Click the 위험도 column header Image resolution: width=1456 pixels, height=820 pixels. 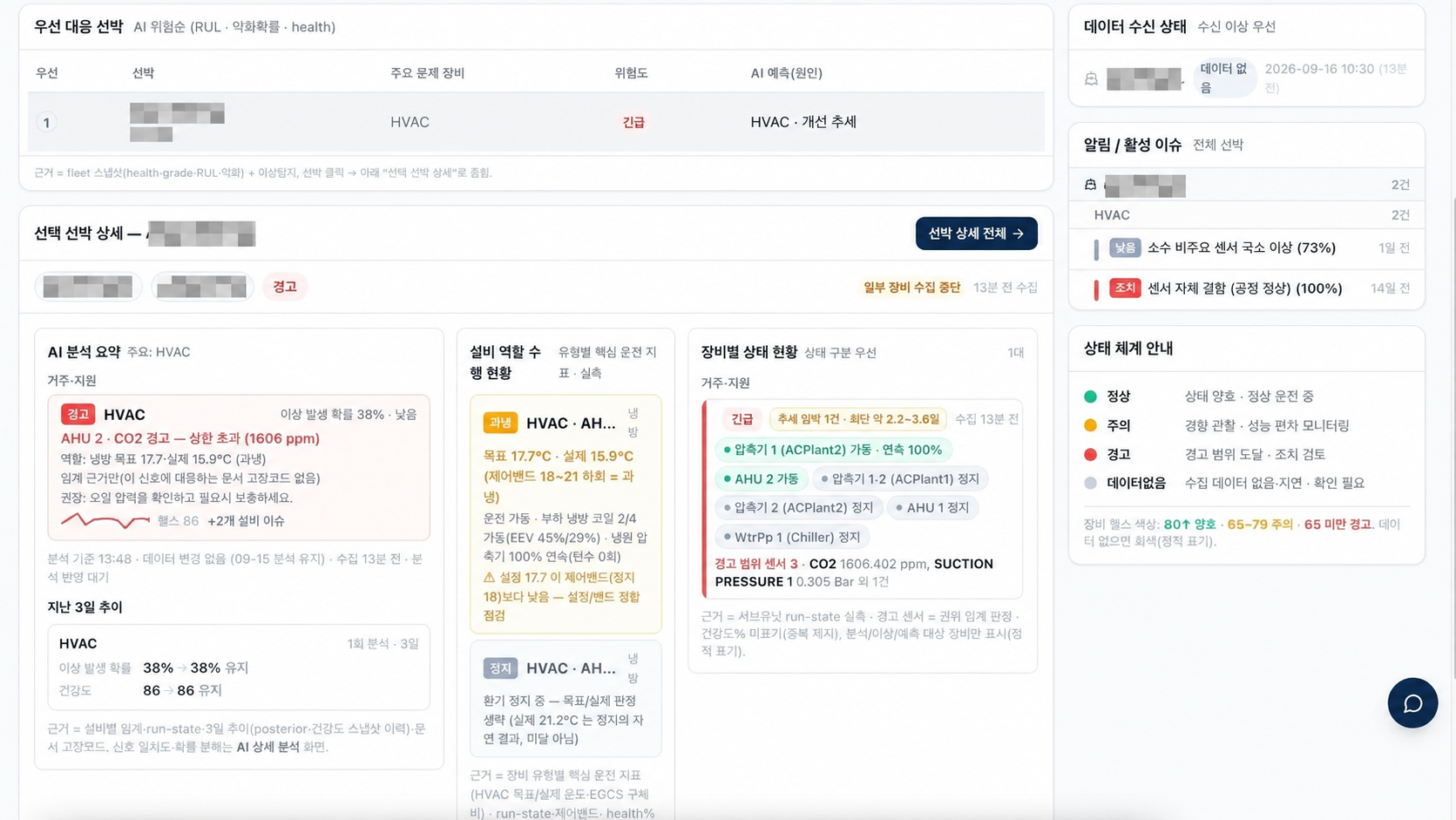631,73
